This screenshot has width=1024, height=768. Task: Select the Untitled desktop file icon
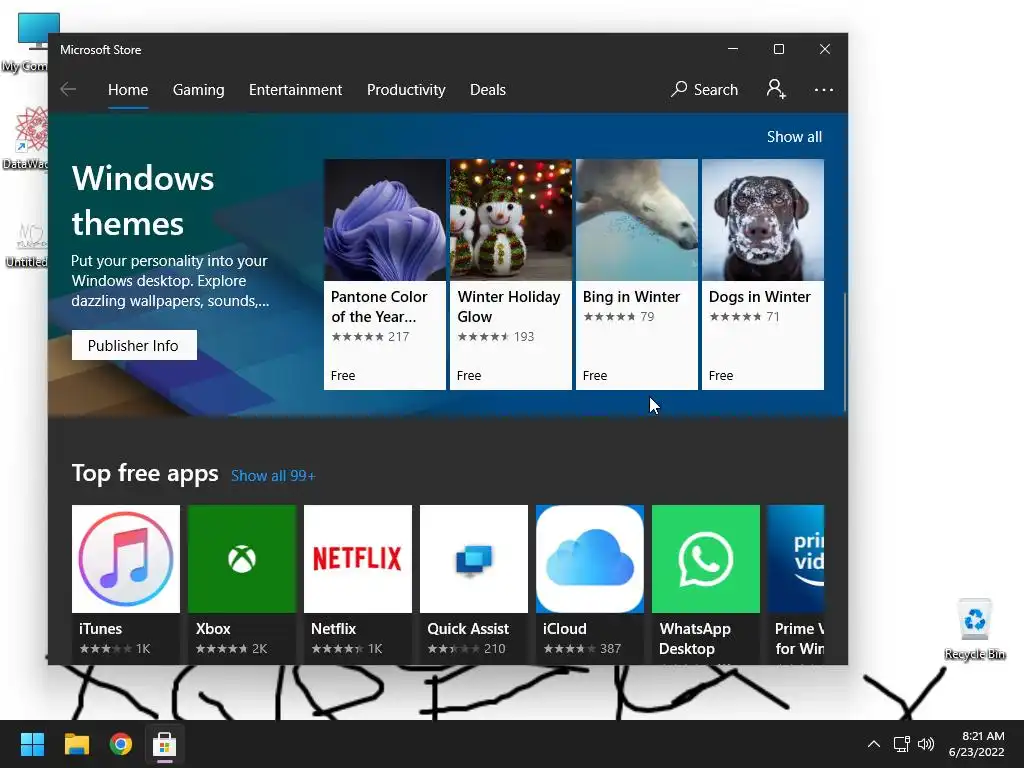[26, 245]
